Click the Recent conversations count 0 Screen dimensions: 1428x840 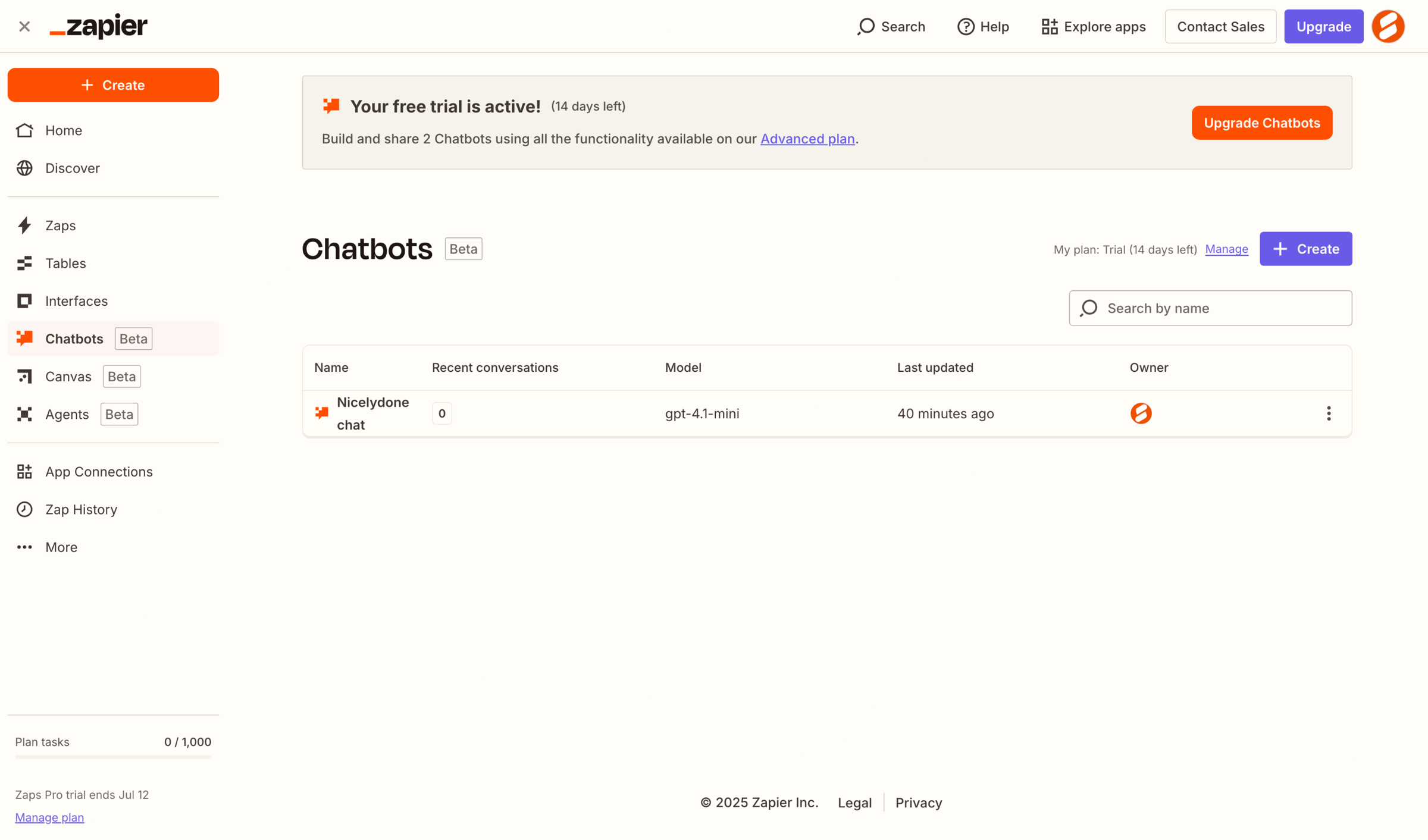pos(441,413)
